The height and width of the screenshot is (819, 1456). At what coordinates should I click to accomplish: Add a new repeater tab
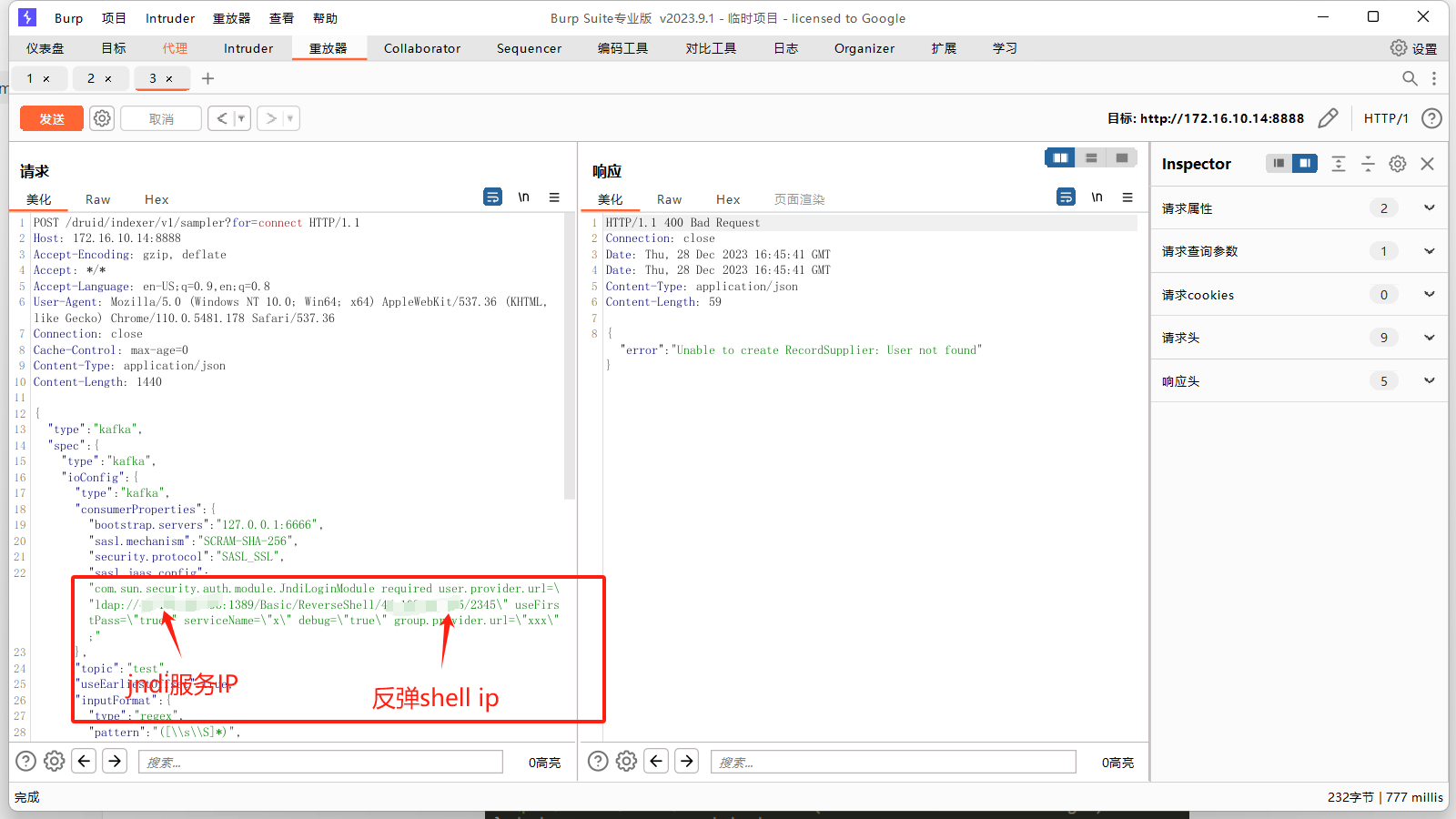[x=207, y=78]
